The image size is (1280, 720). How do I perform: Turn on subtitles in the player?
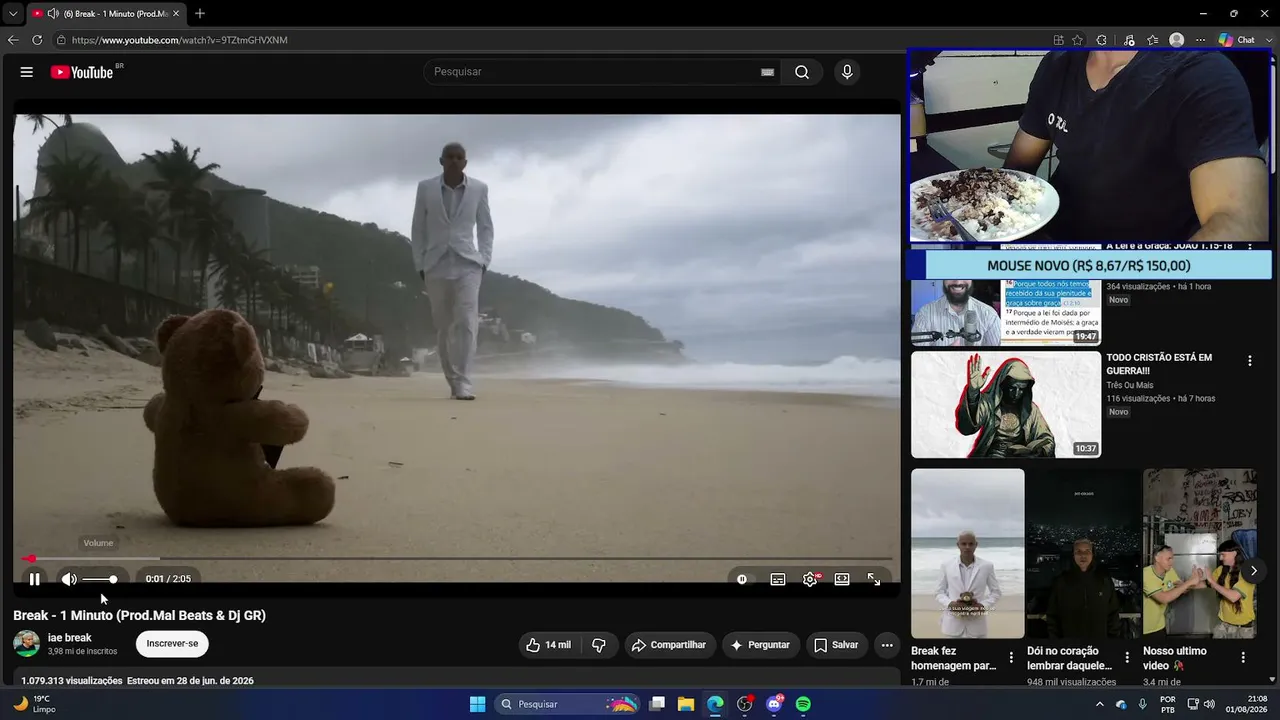point(778,579)
